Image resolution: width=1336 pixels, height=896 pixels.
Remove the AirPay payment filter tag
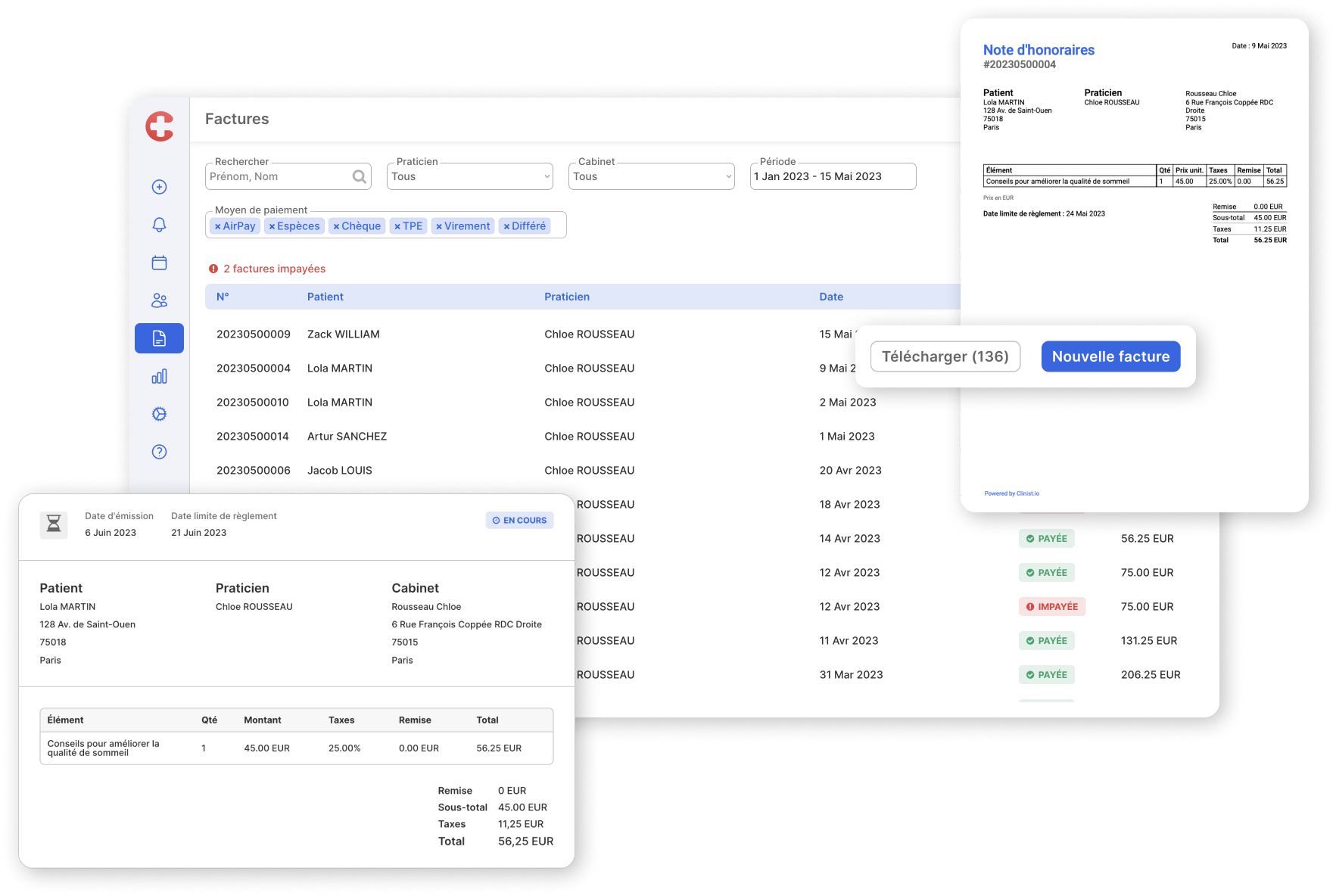click(217, 226)
